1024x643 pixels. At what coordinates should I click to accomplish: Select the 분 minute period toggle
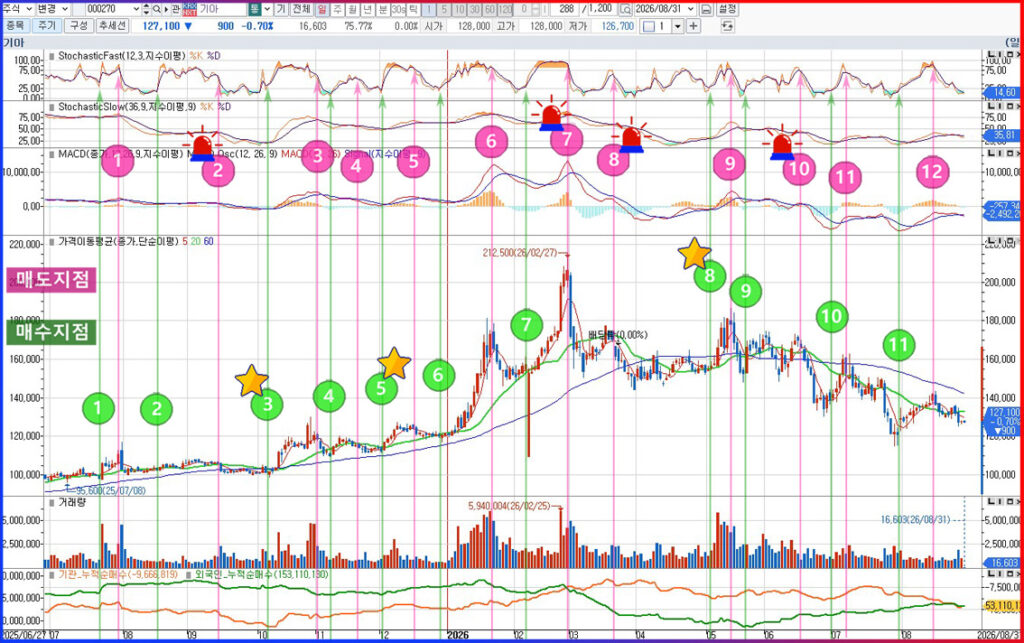(x=383, y=9)
